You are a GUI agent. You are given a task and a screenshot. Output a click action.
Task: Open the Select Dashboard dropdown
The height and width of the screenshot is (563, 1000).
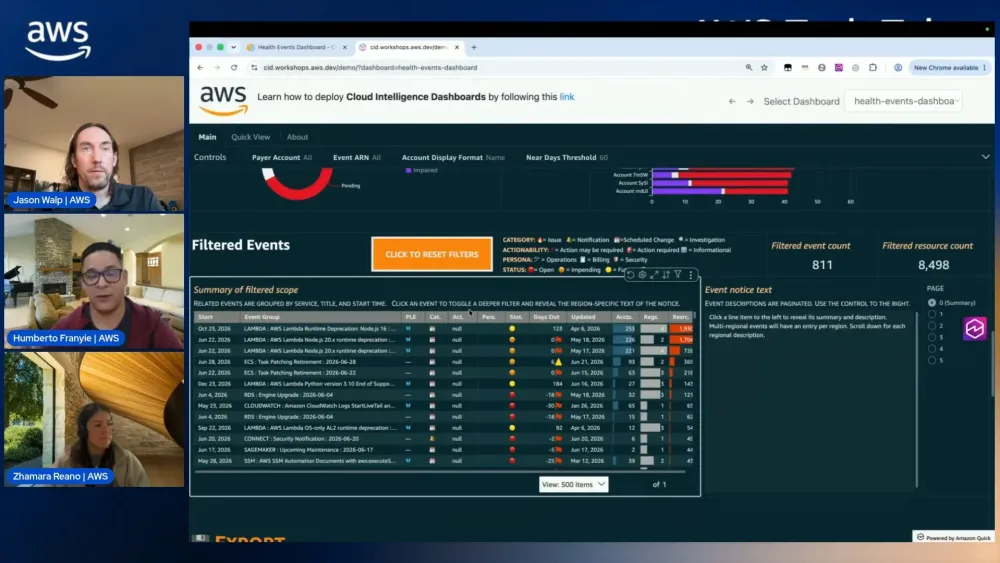[x=904, y=101]
